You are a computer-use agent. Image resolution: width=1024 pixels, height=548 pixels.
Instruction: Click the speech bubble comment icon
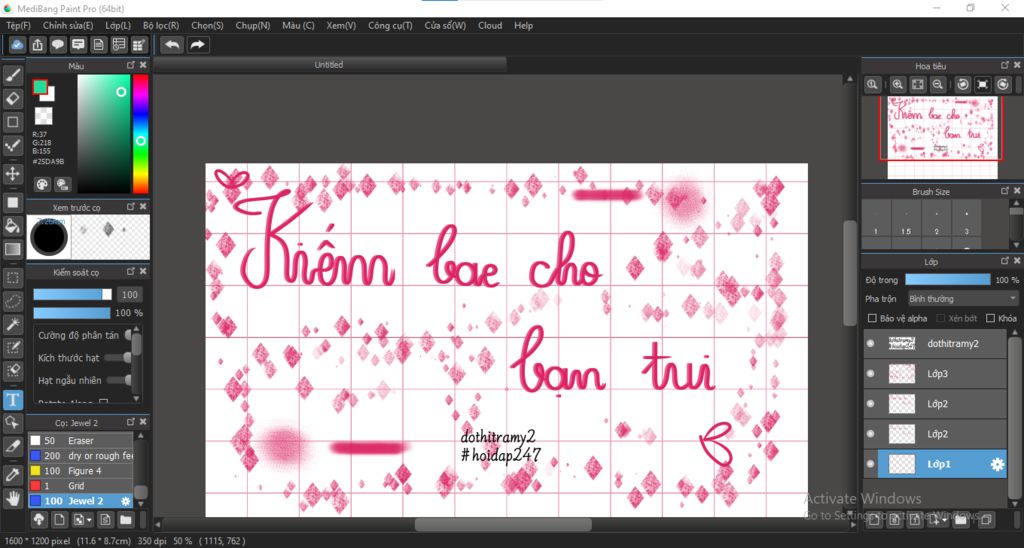pyautogui.click(x=58, y=44)
